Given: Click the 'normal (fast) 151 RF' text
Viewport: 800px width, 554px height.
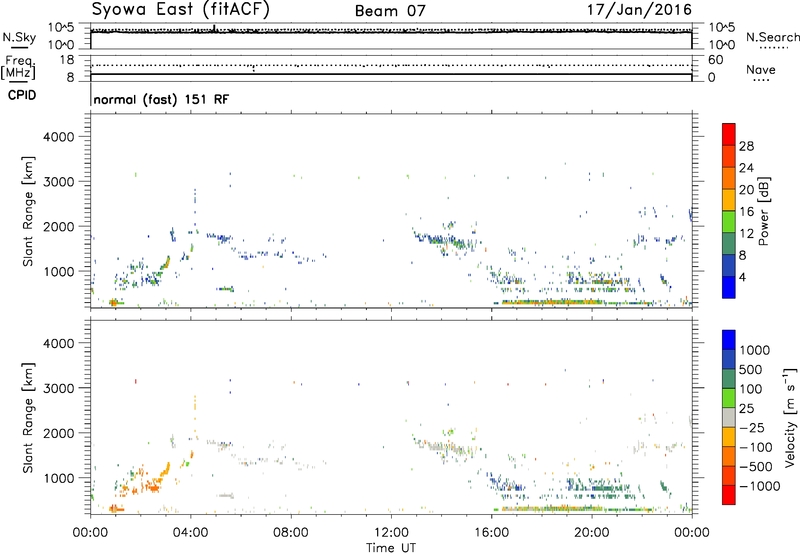Looking at the screenshot, I should [161, 100].
